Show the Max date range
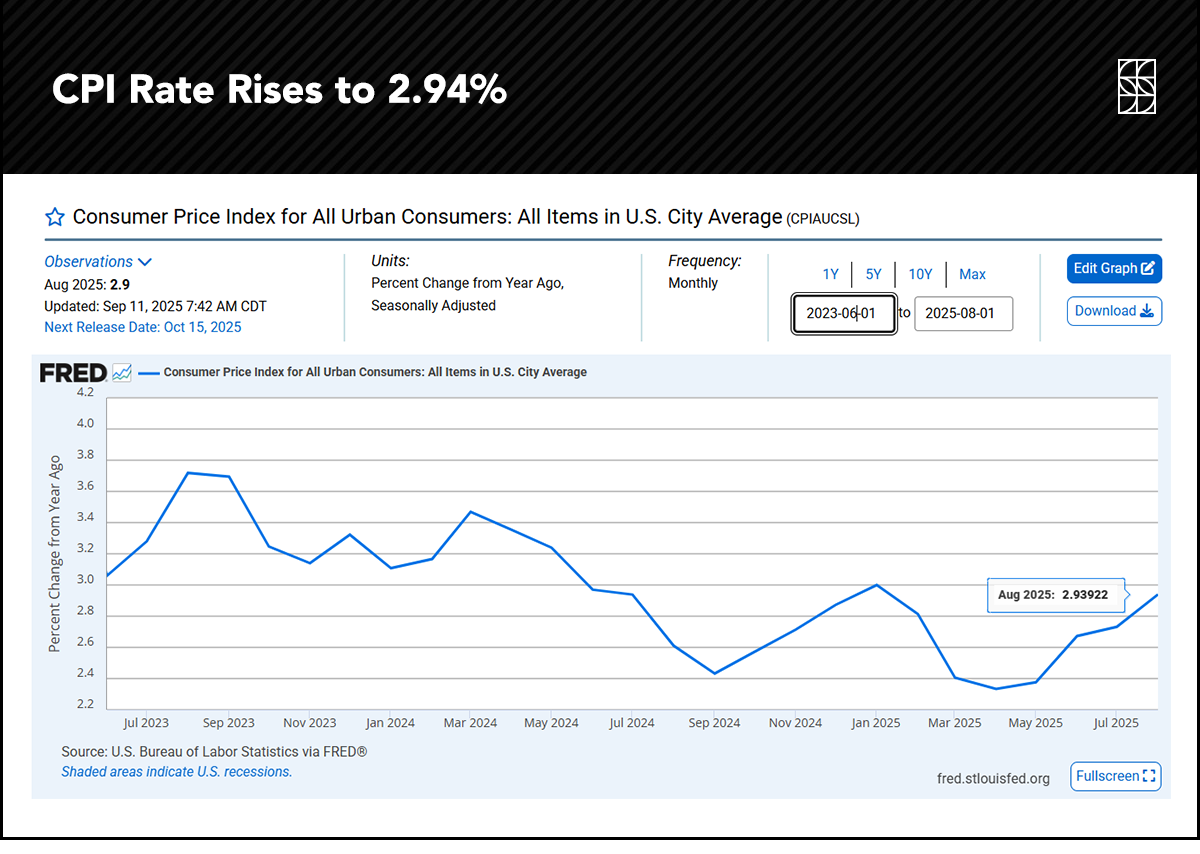Viewport: 1200px width, 854px height. pos(972,274)
